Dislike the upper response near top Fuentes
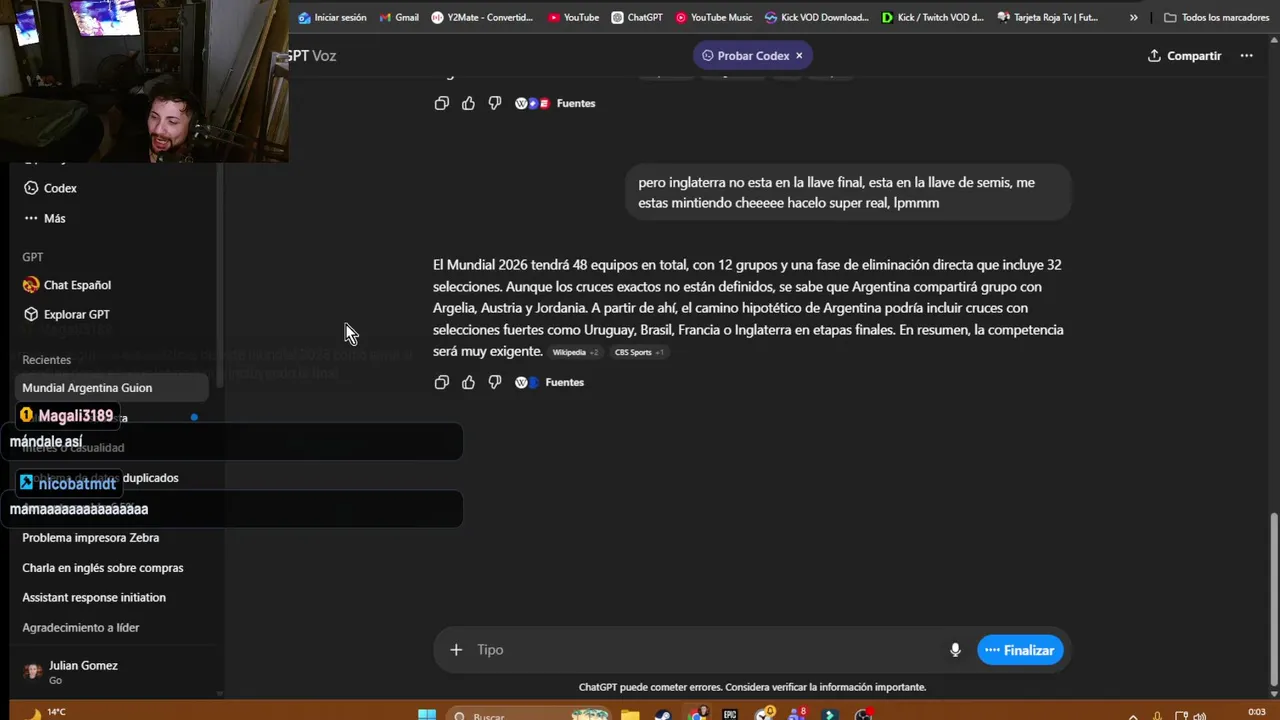The height and width of the screenshot is (720, 1280). point(494,103)
